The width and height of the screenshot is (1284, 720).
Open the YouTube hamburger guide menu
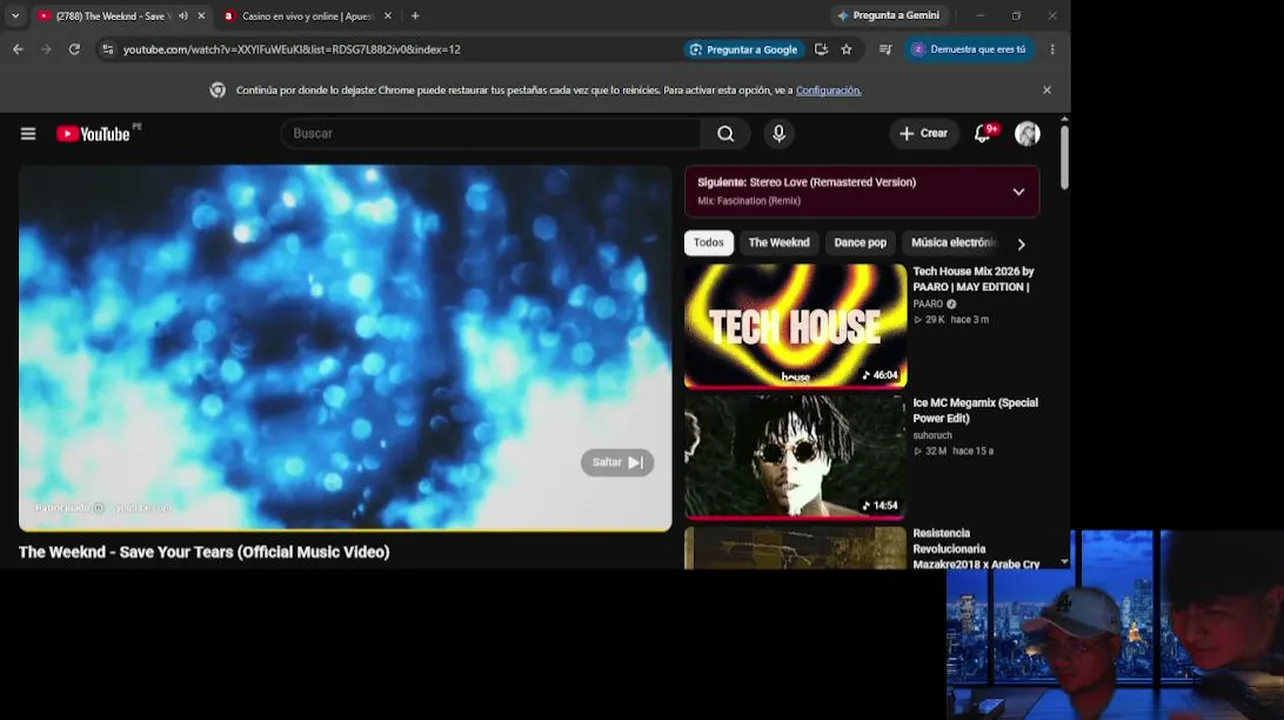click(28, 134)
